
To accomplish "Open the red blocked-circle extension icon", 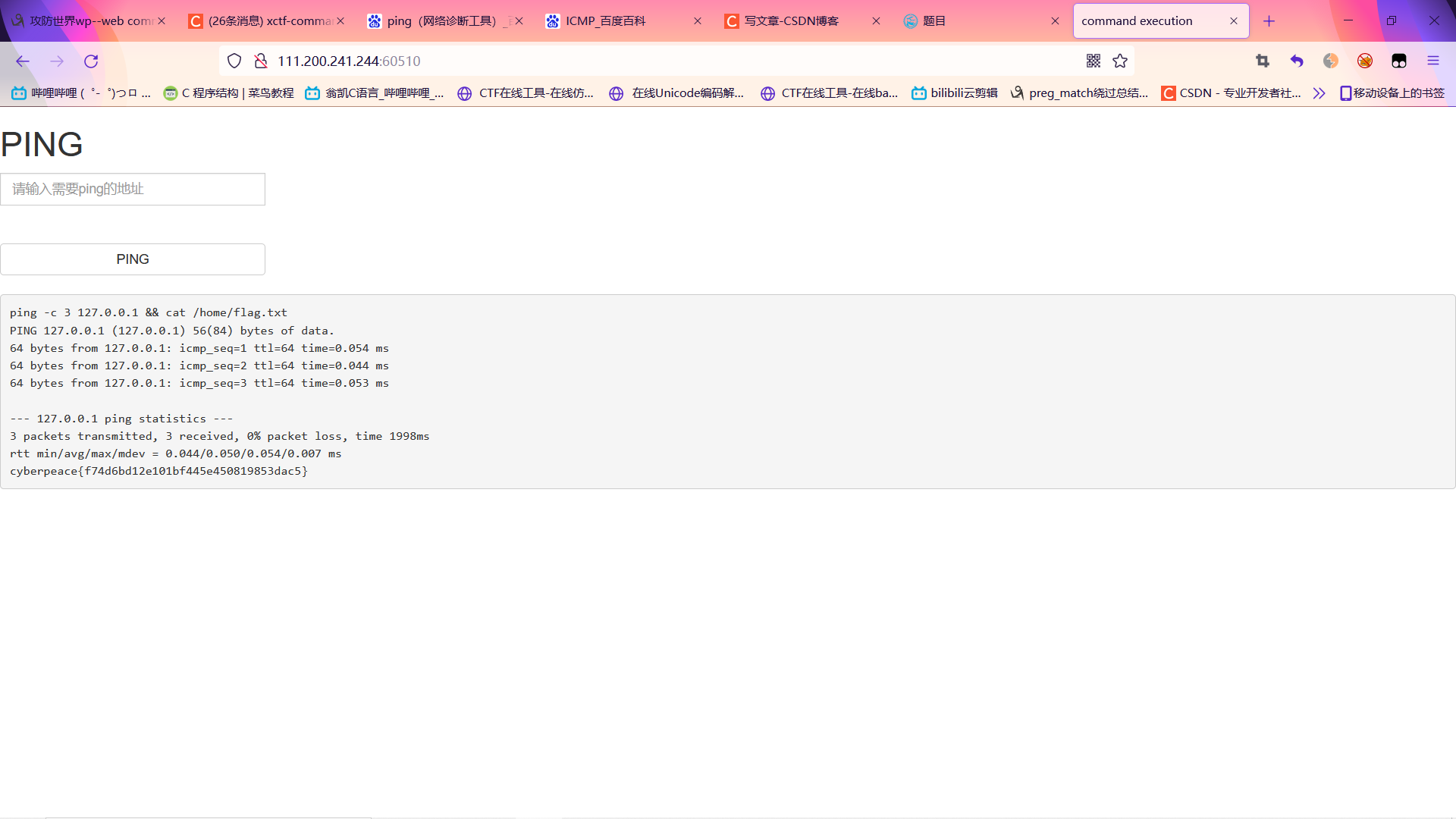I will (x=1365, y=61).
